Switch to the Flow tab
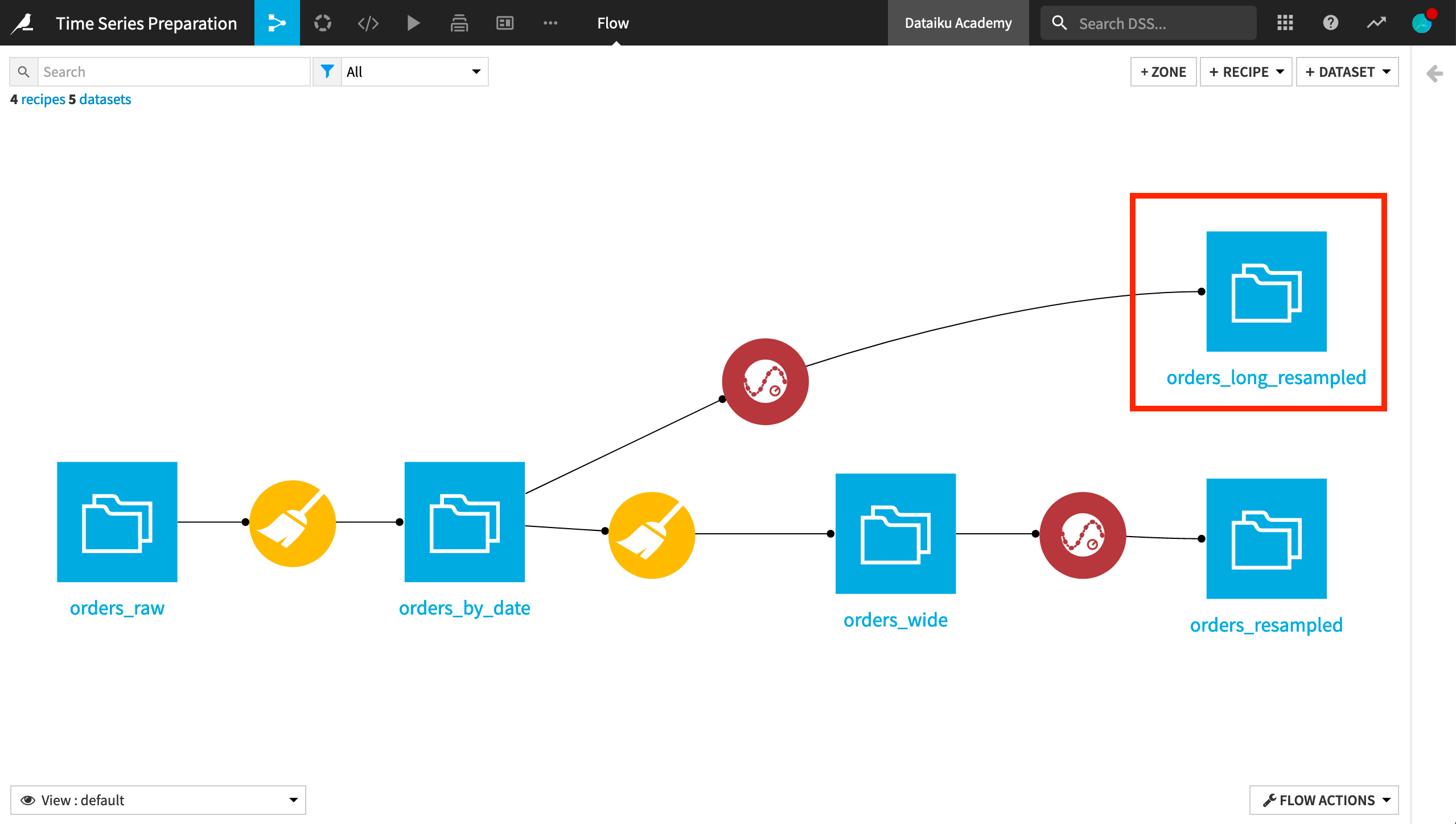The image size is (1456, 824). click(x=612, y=23)
